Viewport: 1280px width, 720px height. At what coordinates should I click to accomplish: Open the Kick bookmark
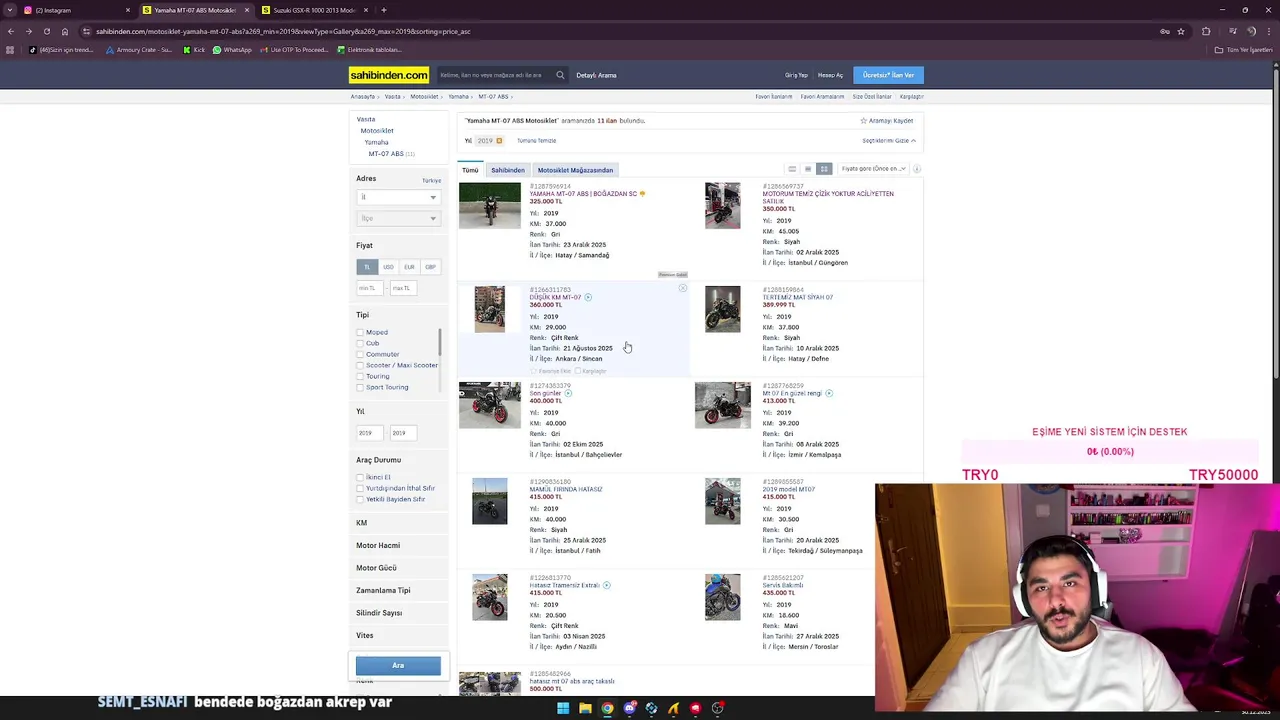click(x=194, y=50)
